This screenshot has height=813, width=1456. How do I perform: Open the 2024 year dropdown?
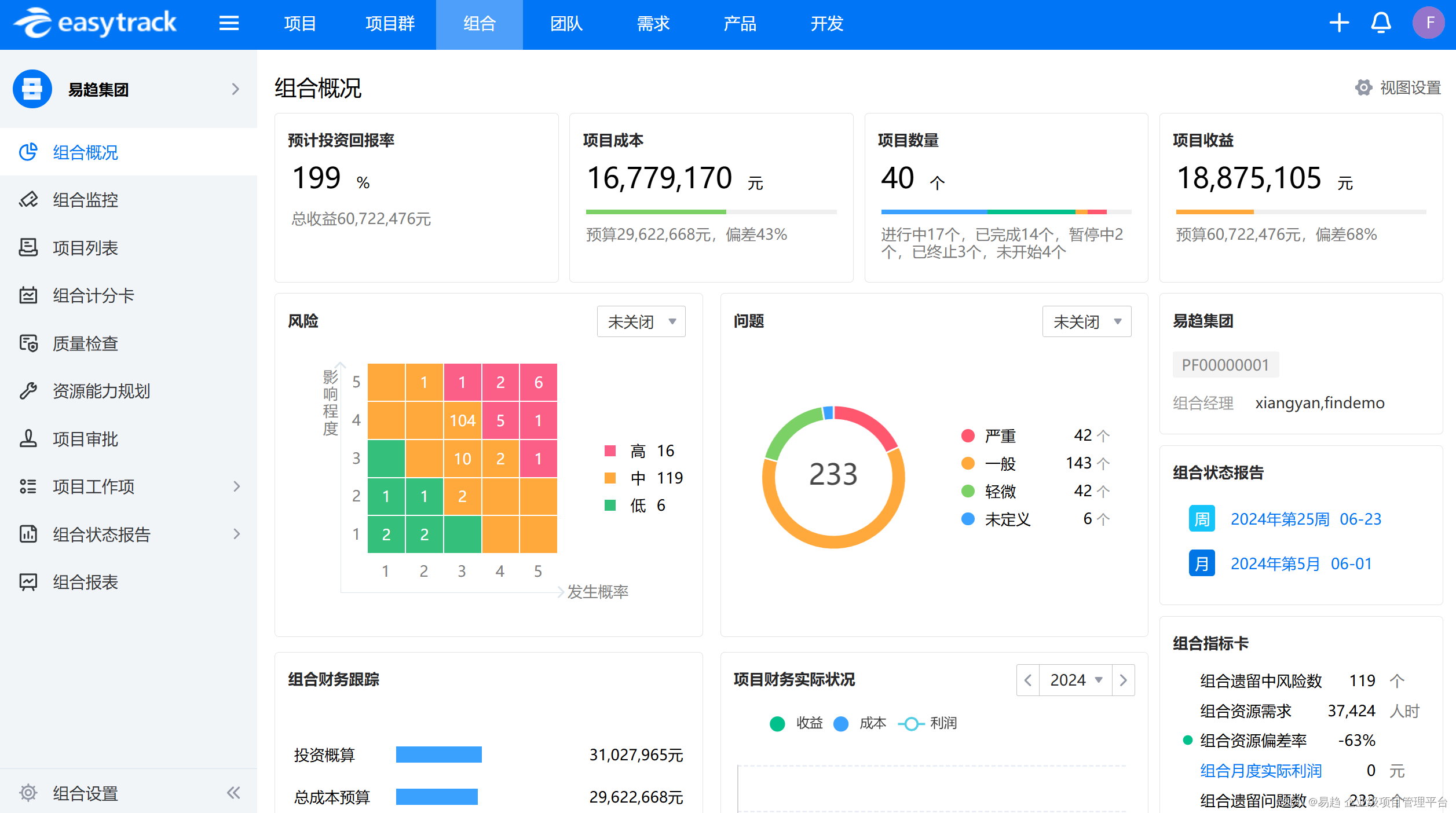click(1075, 680)
